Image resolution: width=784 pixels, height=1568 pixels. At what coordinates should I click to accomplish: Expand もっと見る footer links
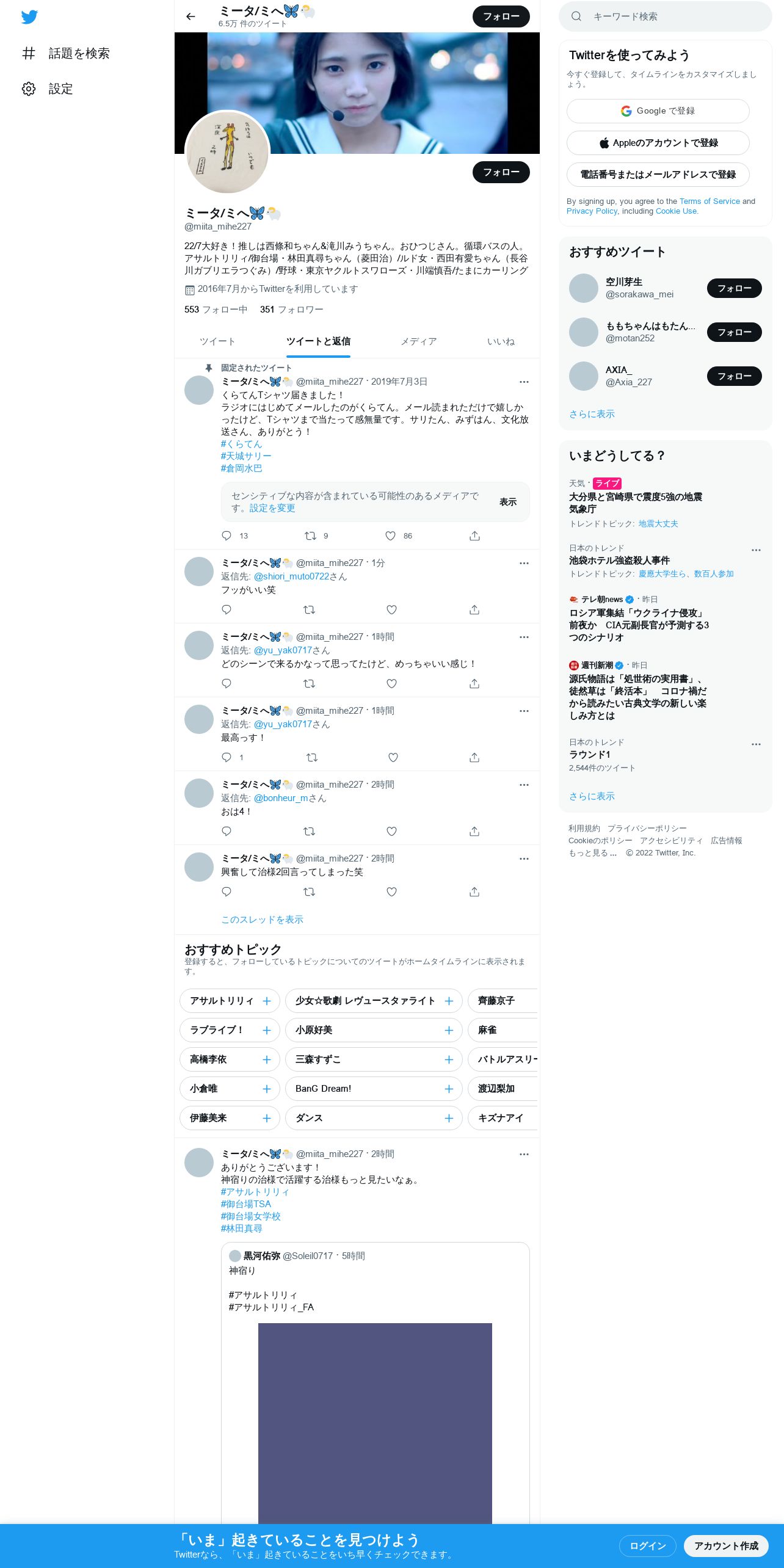593,853
